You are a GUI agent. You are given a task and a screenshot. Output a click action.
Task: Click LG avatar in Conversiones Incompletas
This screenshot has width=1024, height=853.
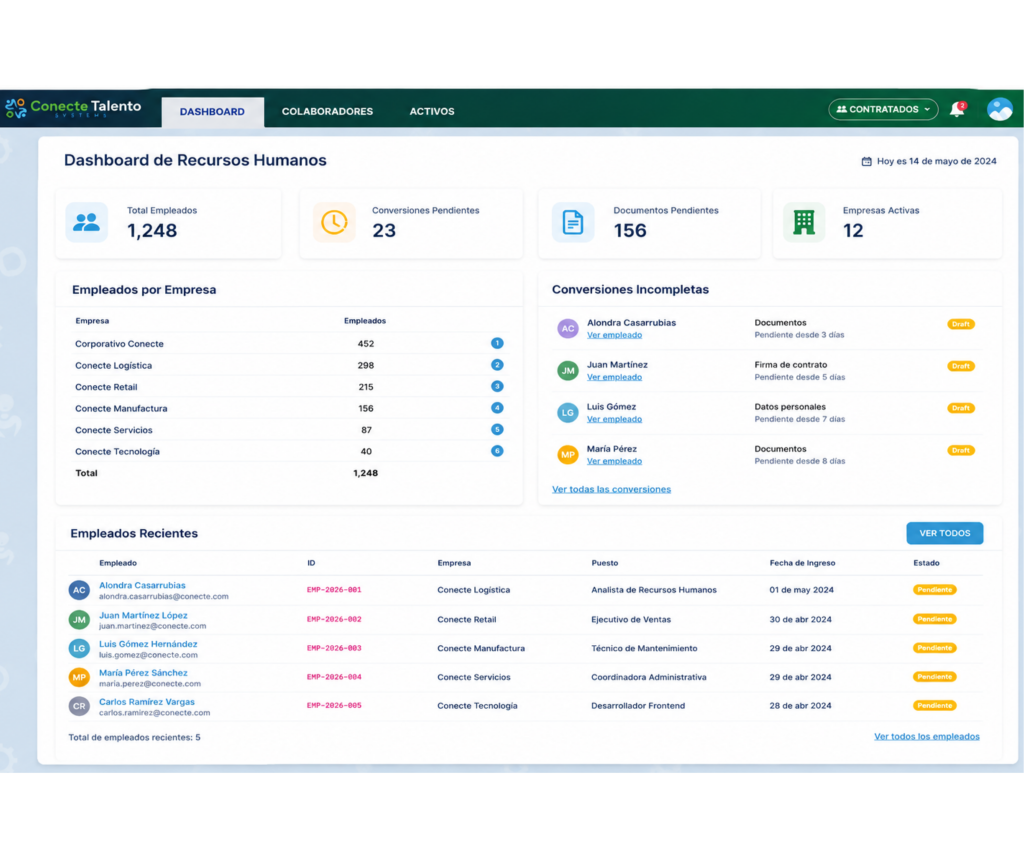pos(568,412)
